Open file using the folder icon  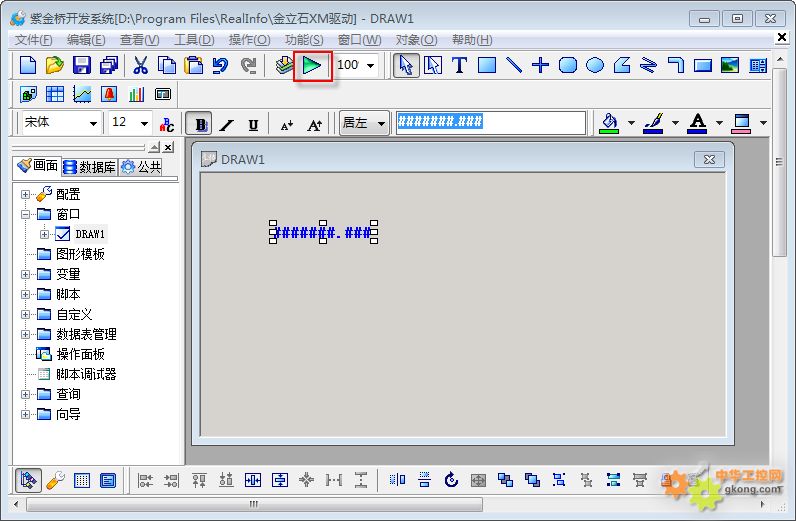[54, 66]
